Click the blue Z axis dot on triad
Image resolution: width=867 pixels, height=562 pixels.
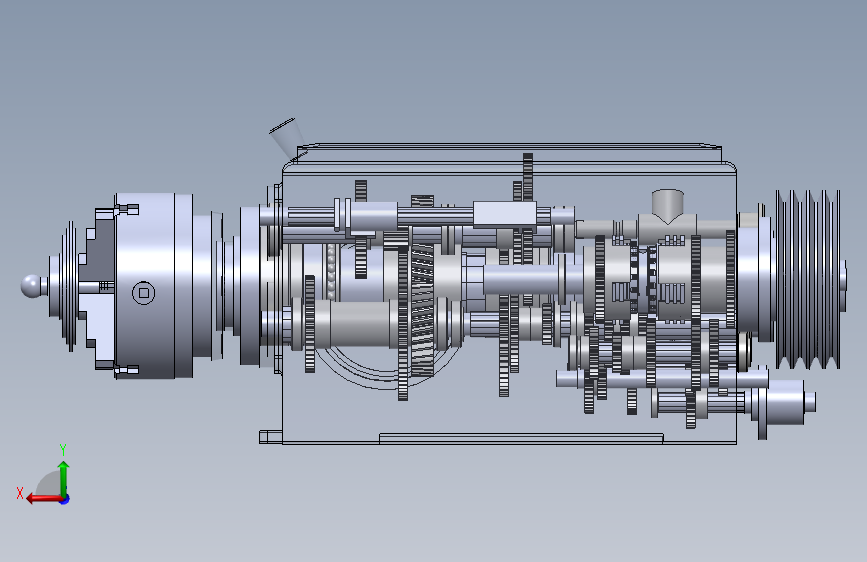coord(65,499)
